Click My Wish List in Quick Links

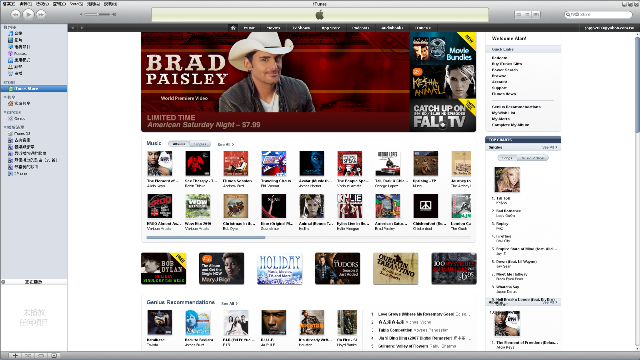pyautogui.click(x=503, y=113)
